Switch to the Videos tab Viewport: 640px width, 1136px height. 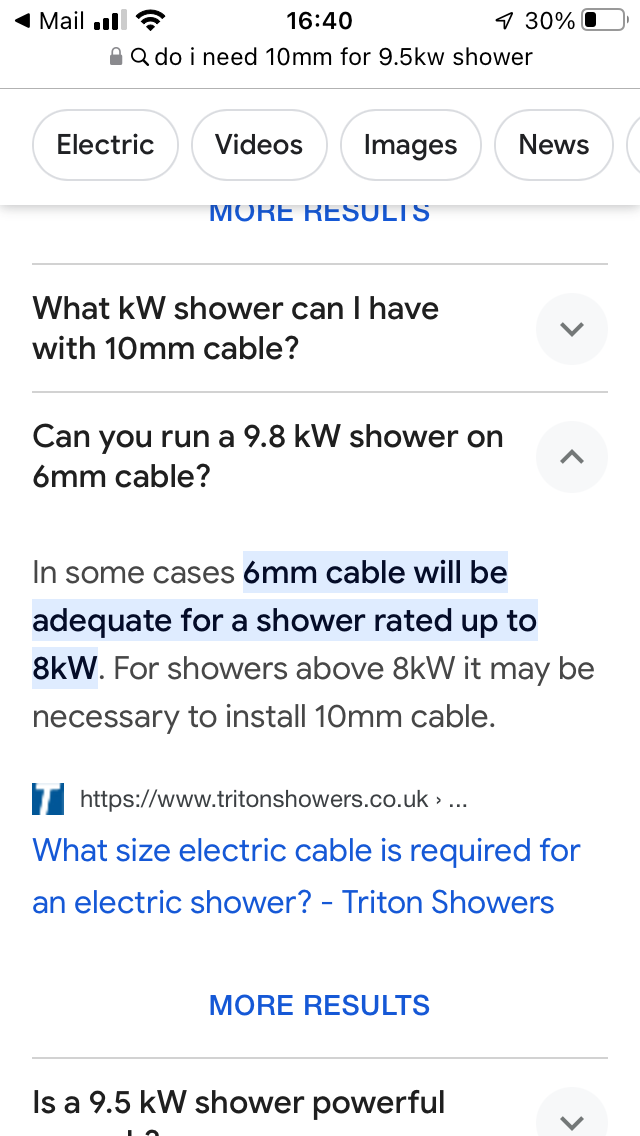[x=259, y=145]
